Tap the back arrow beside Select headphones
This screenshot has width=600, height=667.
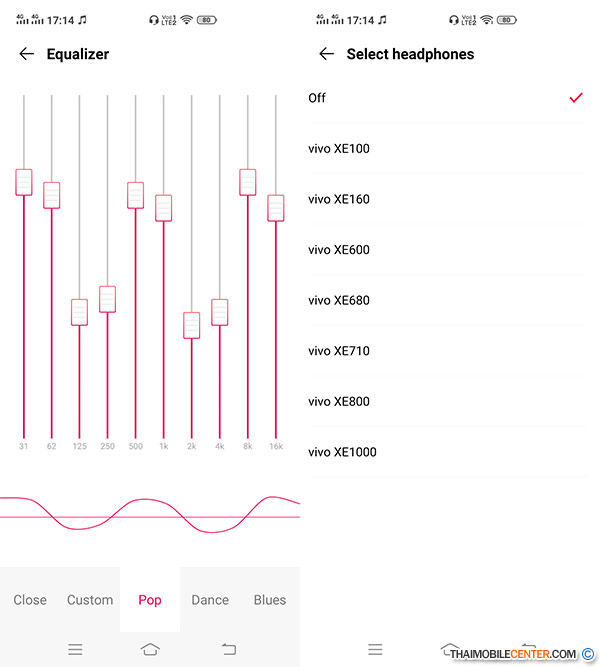[326, 54]
